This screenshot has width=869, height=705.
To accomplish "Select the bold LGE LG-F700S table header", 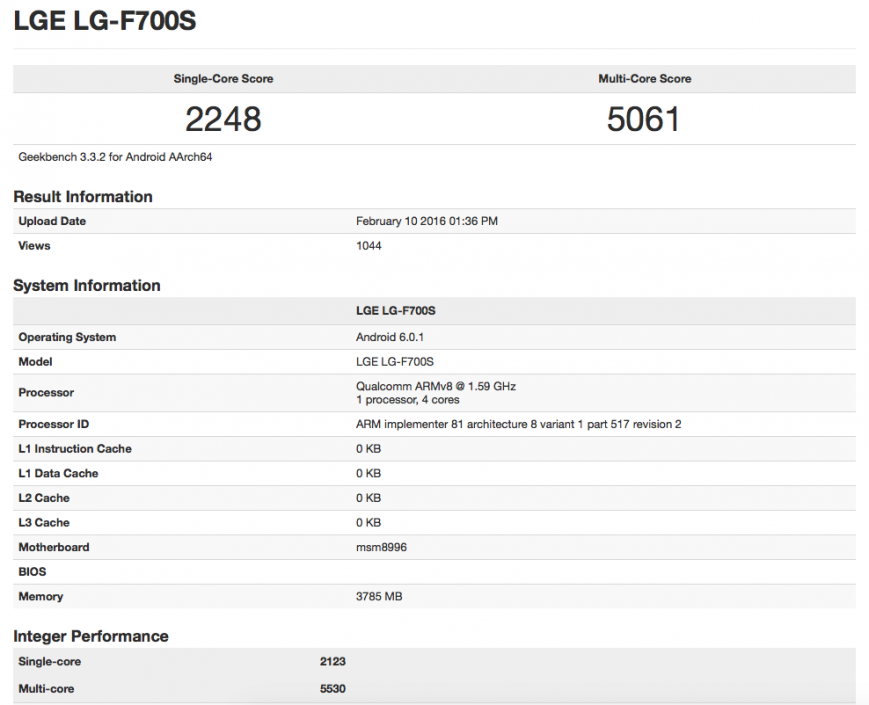I will coord(396,311).
